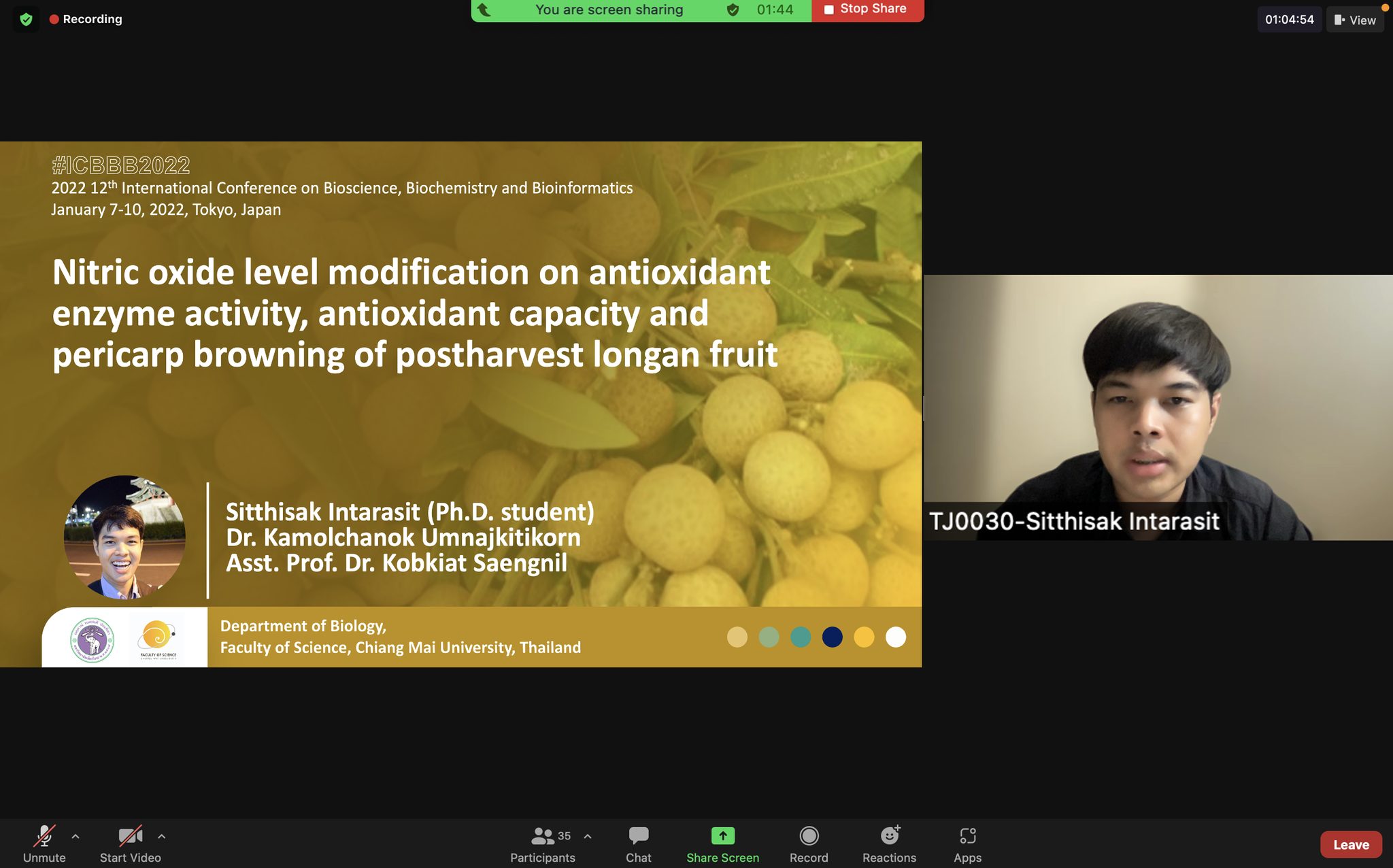Click the Record circle icon
1393x868 pixels.
809,835
